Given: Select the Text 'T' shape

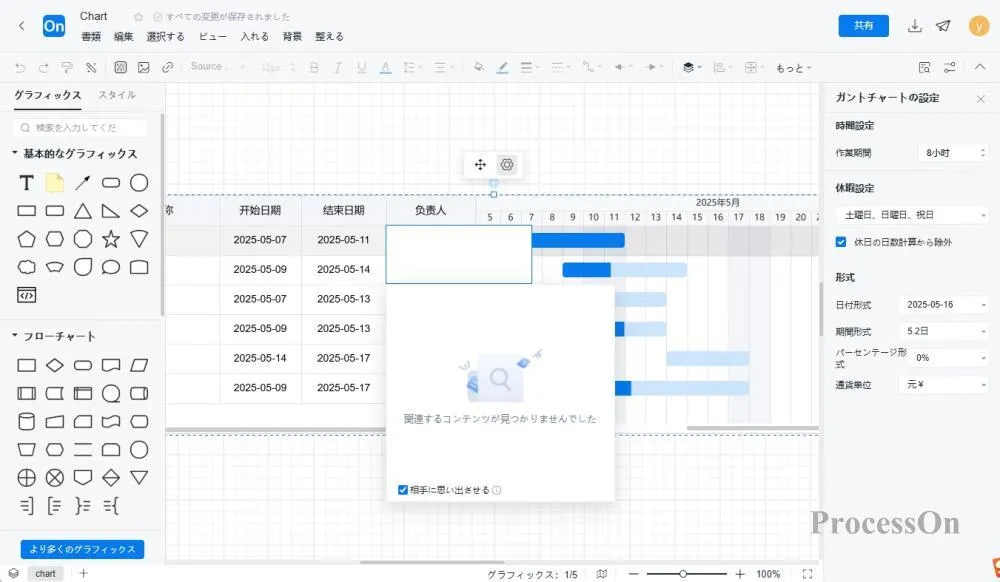Looking at the screenshot, I should coord(26,183).
